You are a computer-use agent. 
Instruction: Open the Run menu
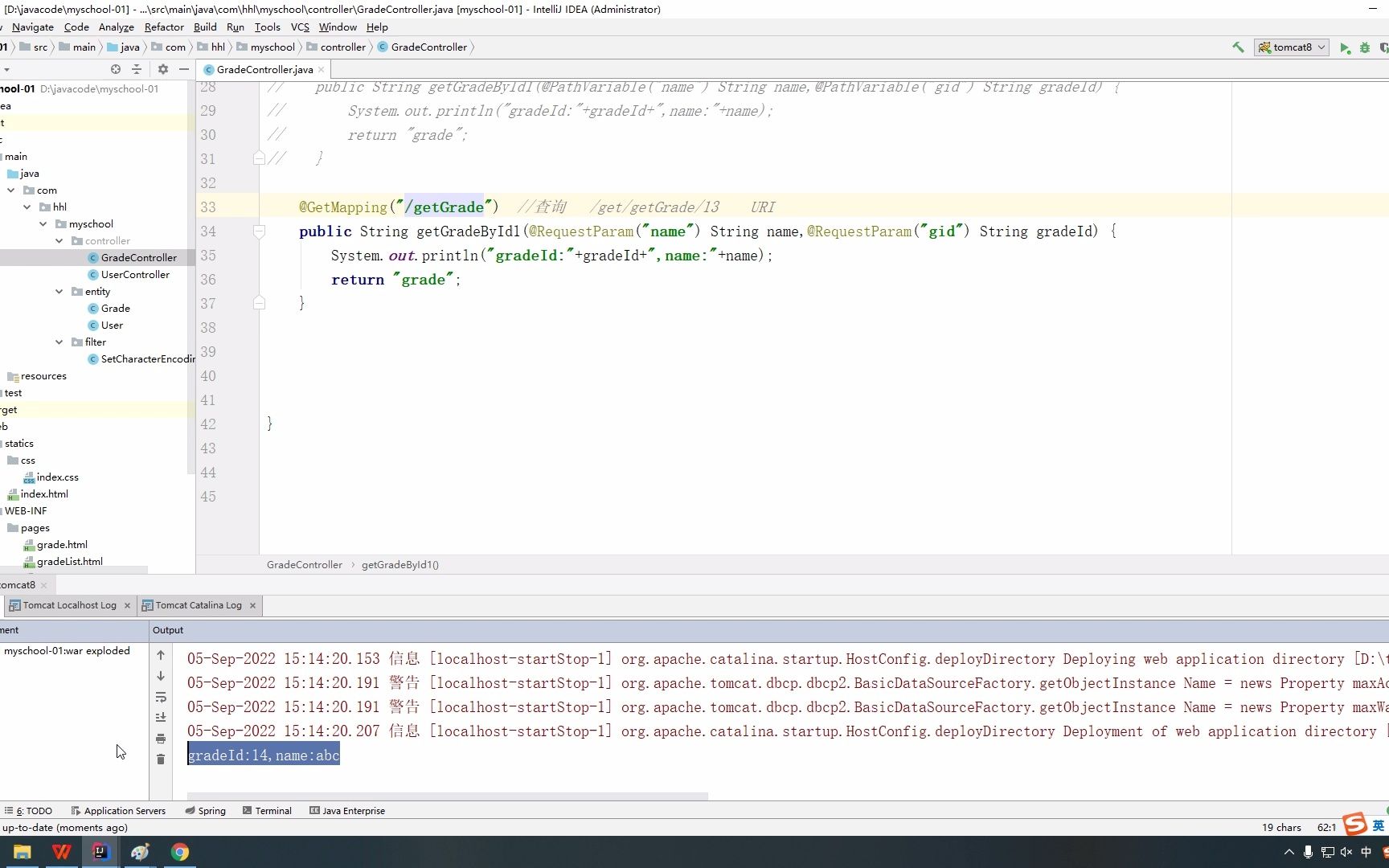[x=236, y=27]
